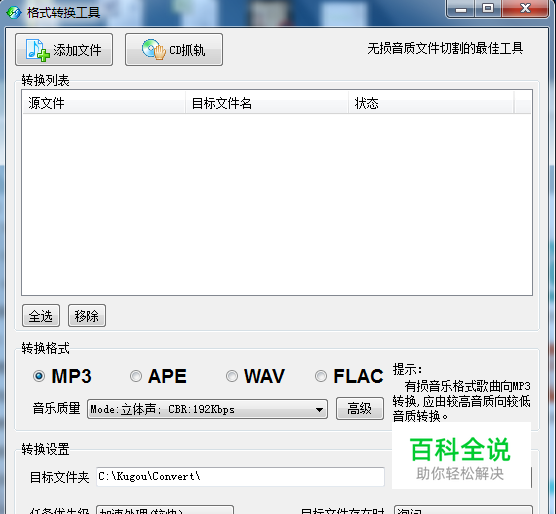This screenshot has height=514, width=556.
Task: Choose the FLAC format radio button
Action: click(x=321, y=376)
